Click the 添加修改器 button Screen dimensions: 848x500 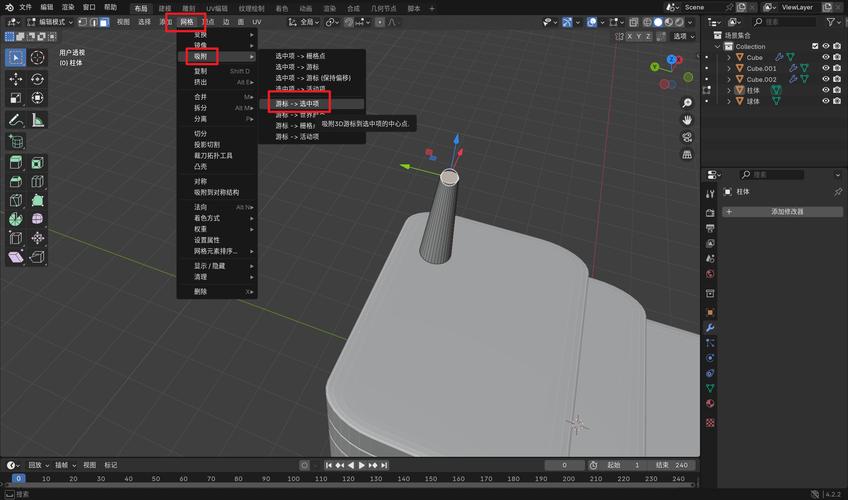(782, 211)
